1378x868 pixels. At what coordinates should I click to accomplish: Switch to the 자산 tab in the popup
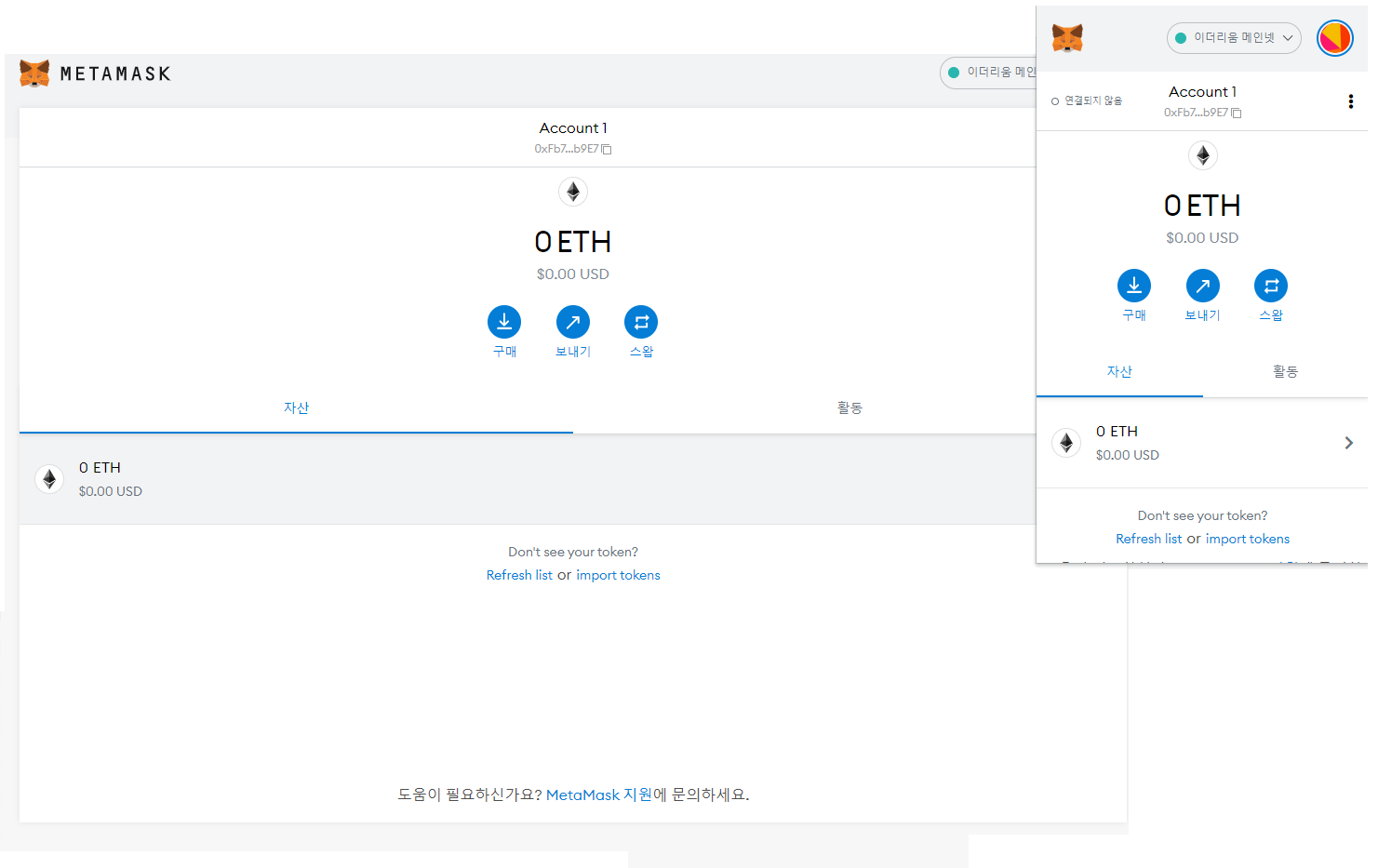[x=1119, y=372]
